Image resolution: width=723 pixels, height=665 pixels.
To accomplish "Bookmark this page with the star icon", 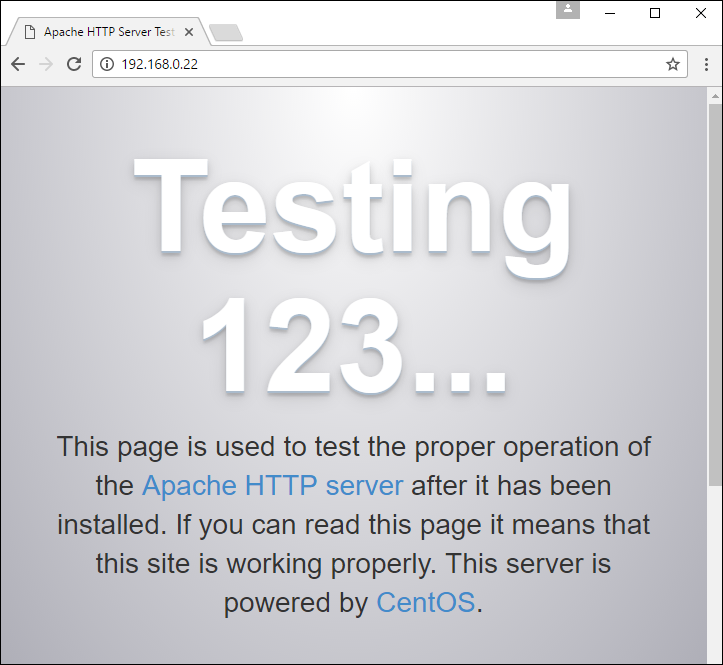I will click(x=673, y=64).
